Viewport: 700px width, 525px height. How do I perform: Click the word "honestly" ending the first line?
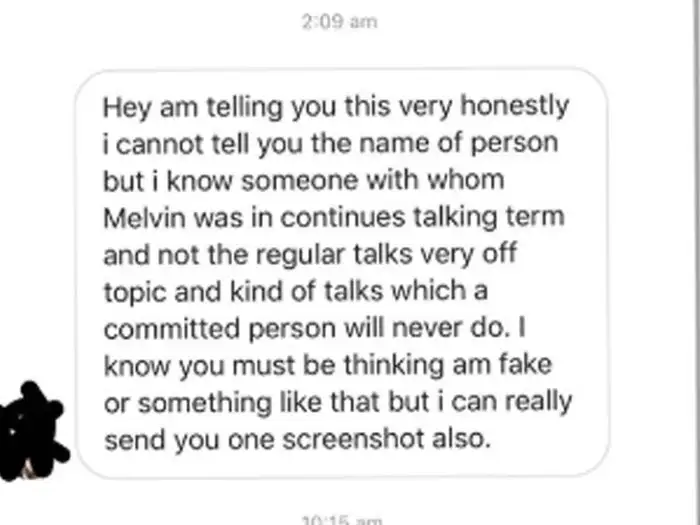point(515,107)
